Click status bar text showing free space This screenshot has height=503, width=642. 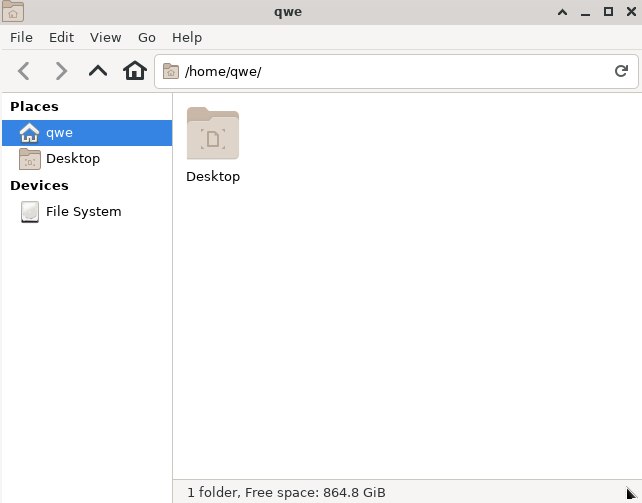coord(286,492)
